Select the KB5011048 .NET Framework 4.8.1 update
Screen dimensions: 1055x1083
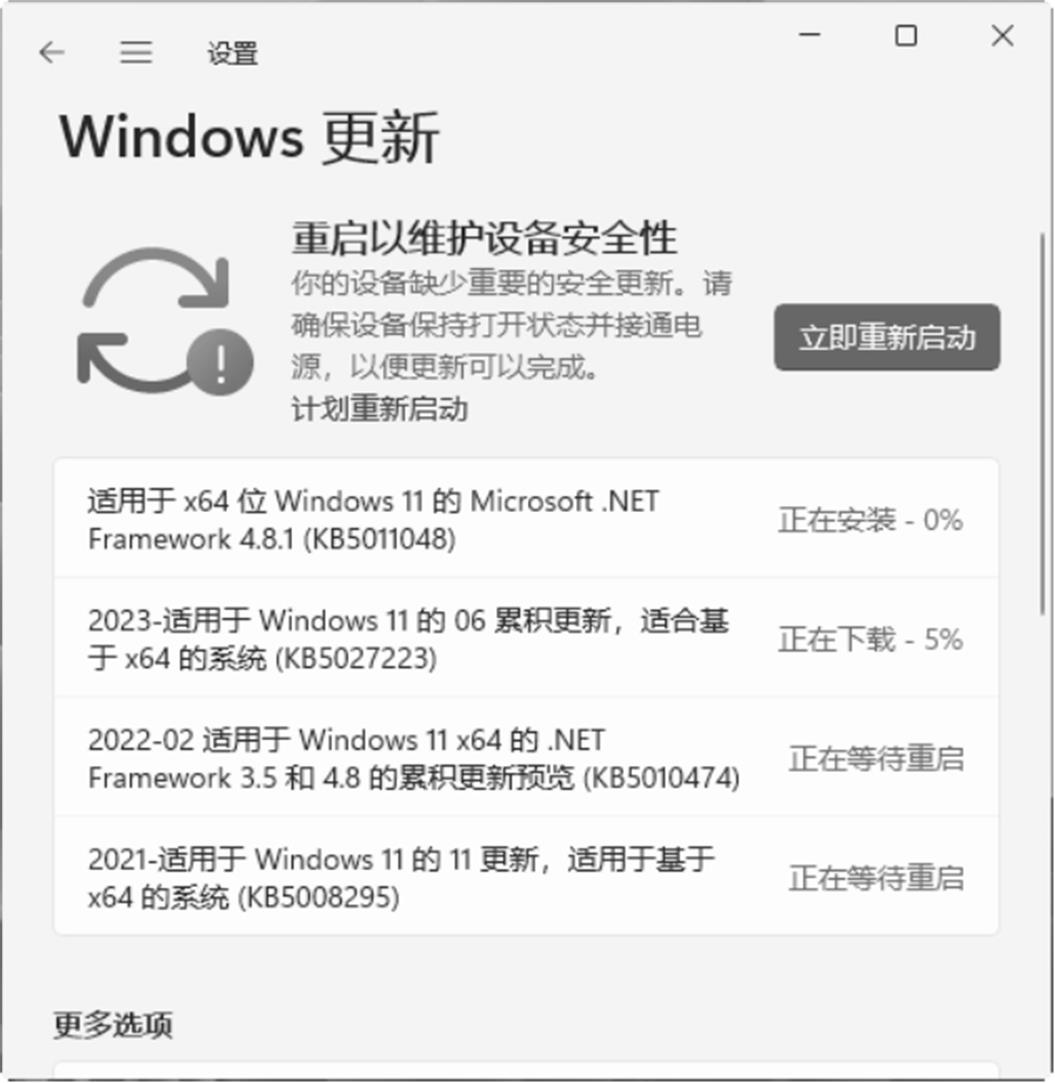pyautogui.click(x=526, y=519)
